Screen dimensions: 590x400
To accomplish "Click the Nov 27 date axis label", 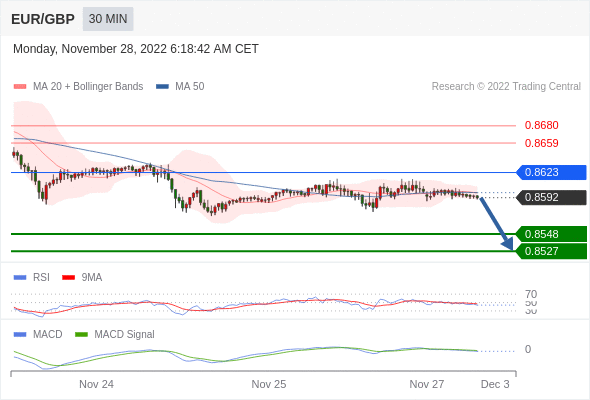I will point(427,384).
